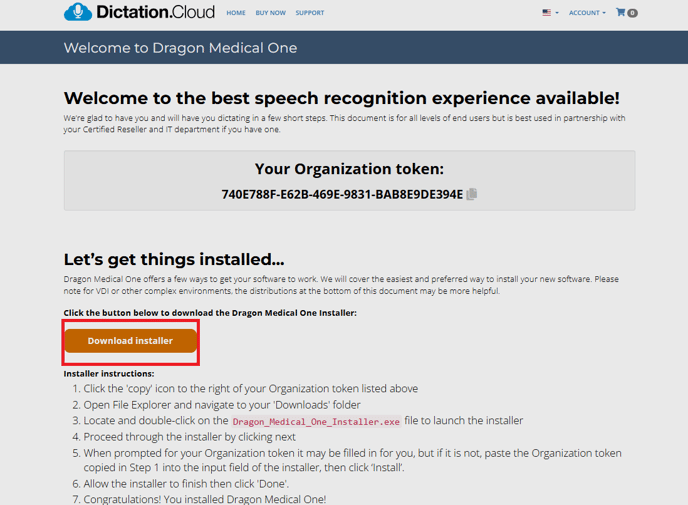Image resolution: width=688 pixels, height=505 pixels.
Task: Click the US flag icon
Action: click(x=547, y=13)
